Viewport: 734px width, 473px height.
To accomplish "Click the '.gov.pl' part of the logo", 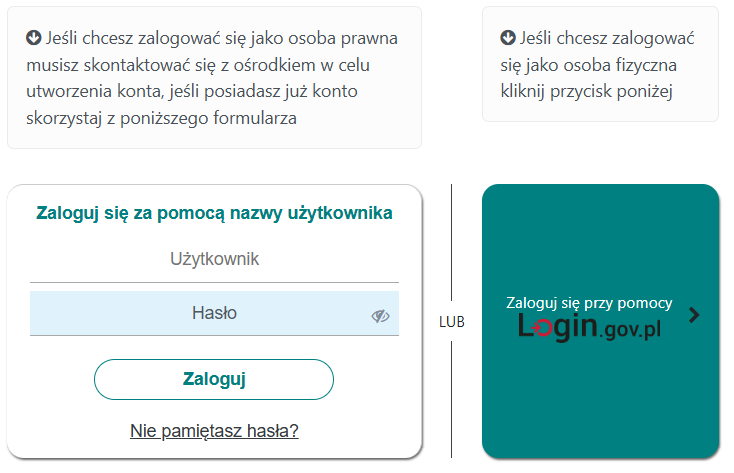I will tap(630, 330).
